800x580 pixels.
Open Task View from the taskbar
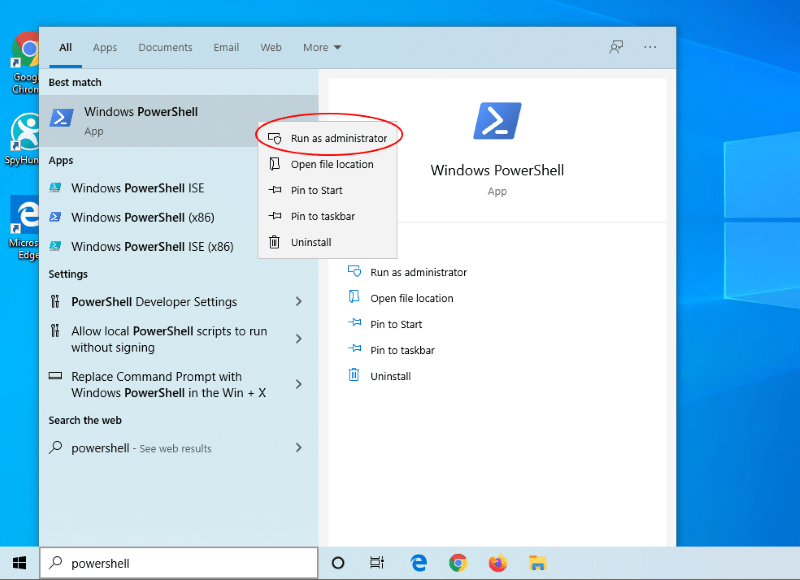(377, 563)
